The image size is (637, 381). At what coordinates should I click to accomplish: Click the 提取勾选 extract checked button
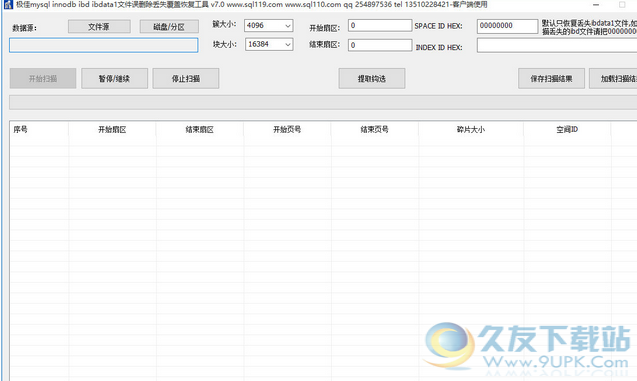point(372,78)
